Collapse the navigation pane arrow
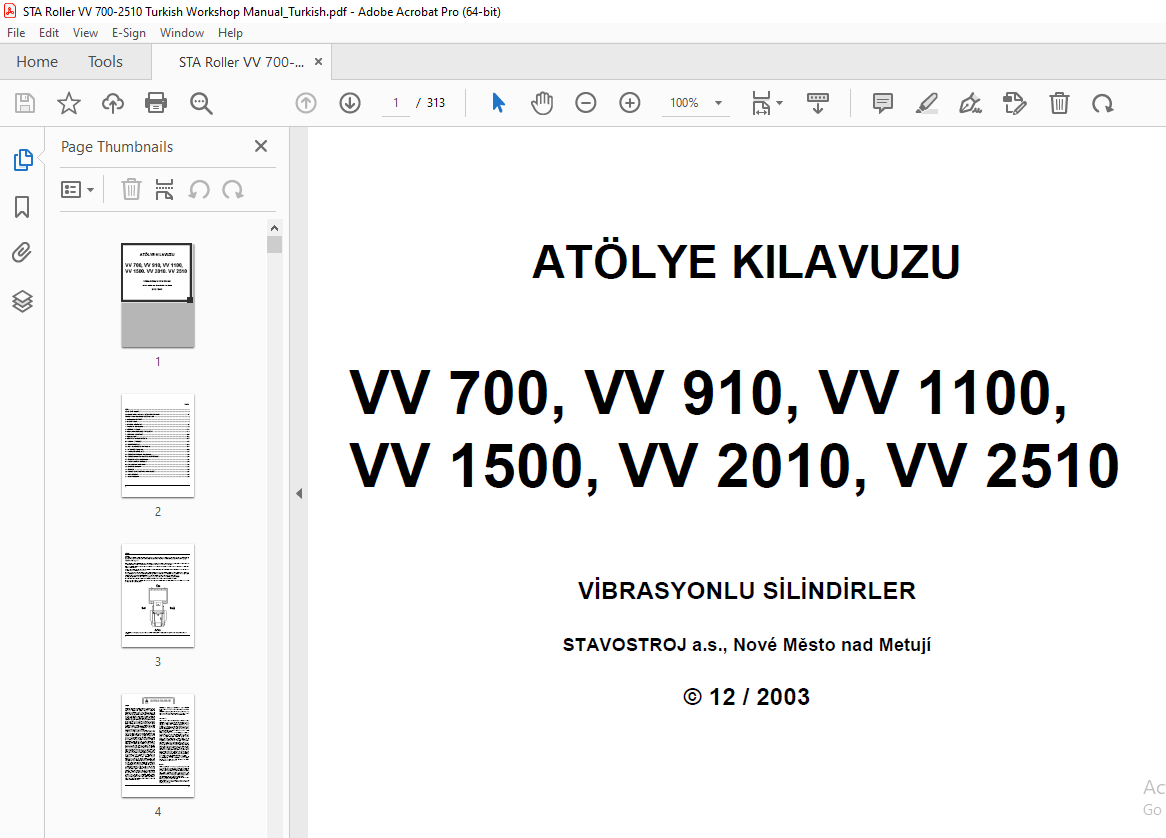This screenshot has width=1166, height=838. [x=299, y=493]
